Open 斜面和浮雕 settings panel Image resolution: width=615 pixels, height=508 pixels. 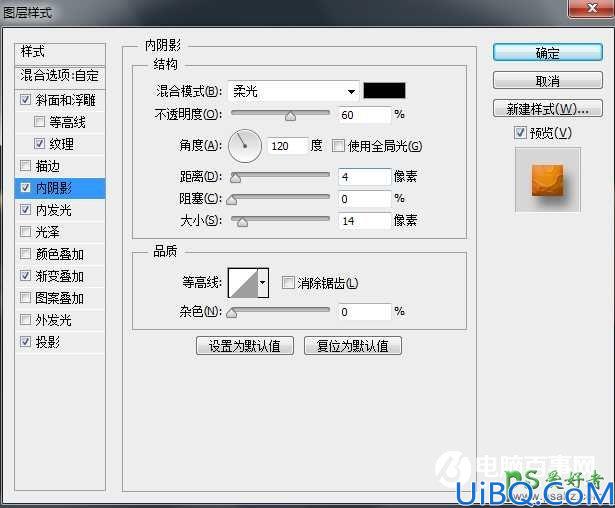coord(66,100)
